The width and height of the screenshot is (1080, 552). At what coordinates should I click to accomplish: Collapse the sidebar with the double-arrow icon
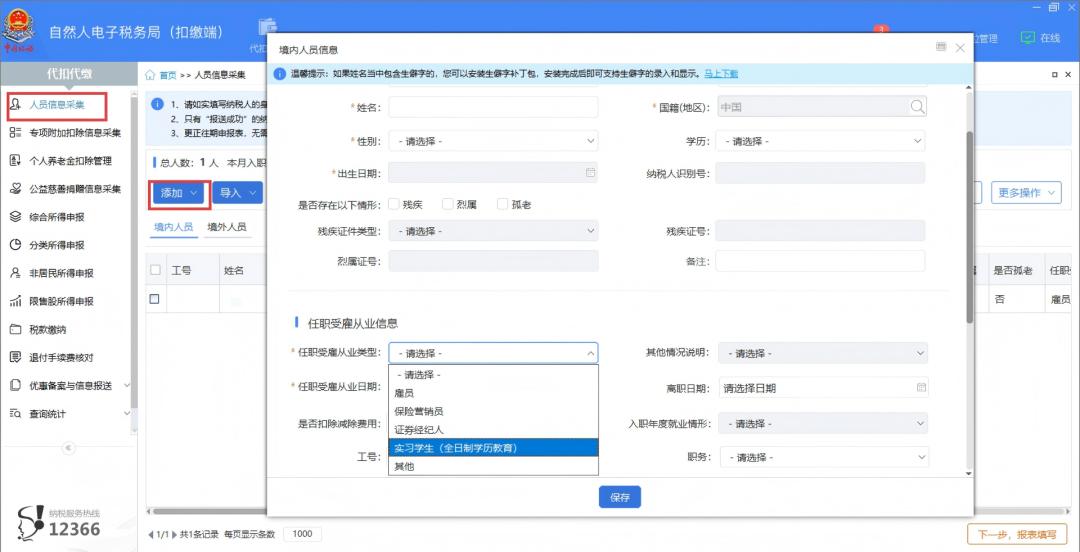[x=69, y=448]
